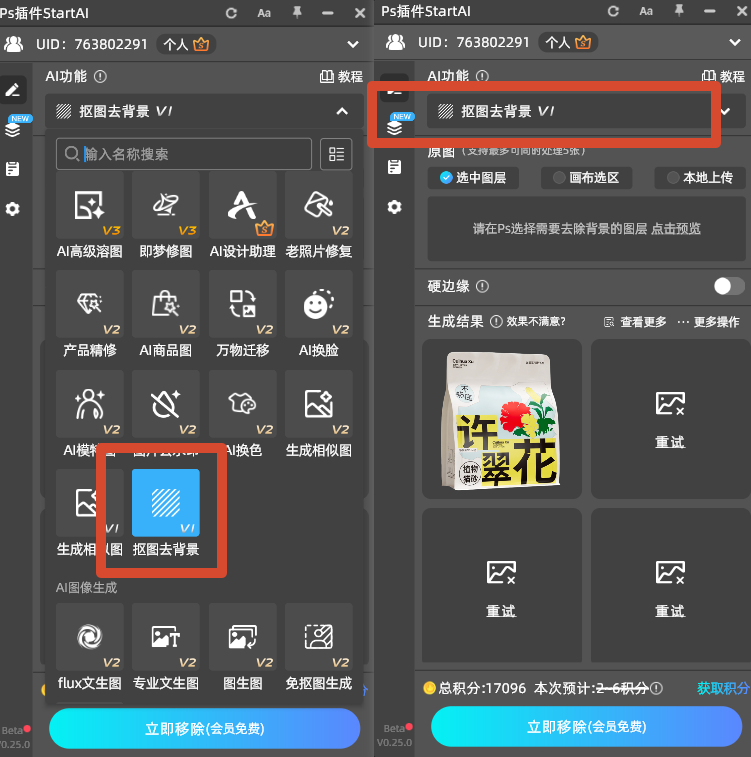The image size is (751, 757).
Task: Open 教程 tutorial link in left panel
Action: pyautogui.click(x=341, y=76)
